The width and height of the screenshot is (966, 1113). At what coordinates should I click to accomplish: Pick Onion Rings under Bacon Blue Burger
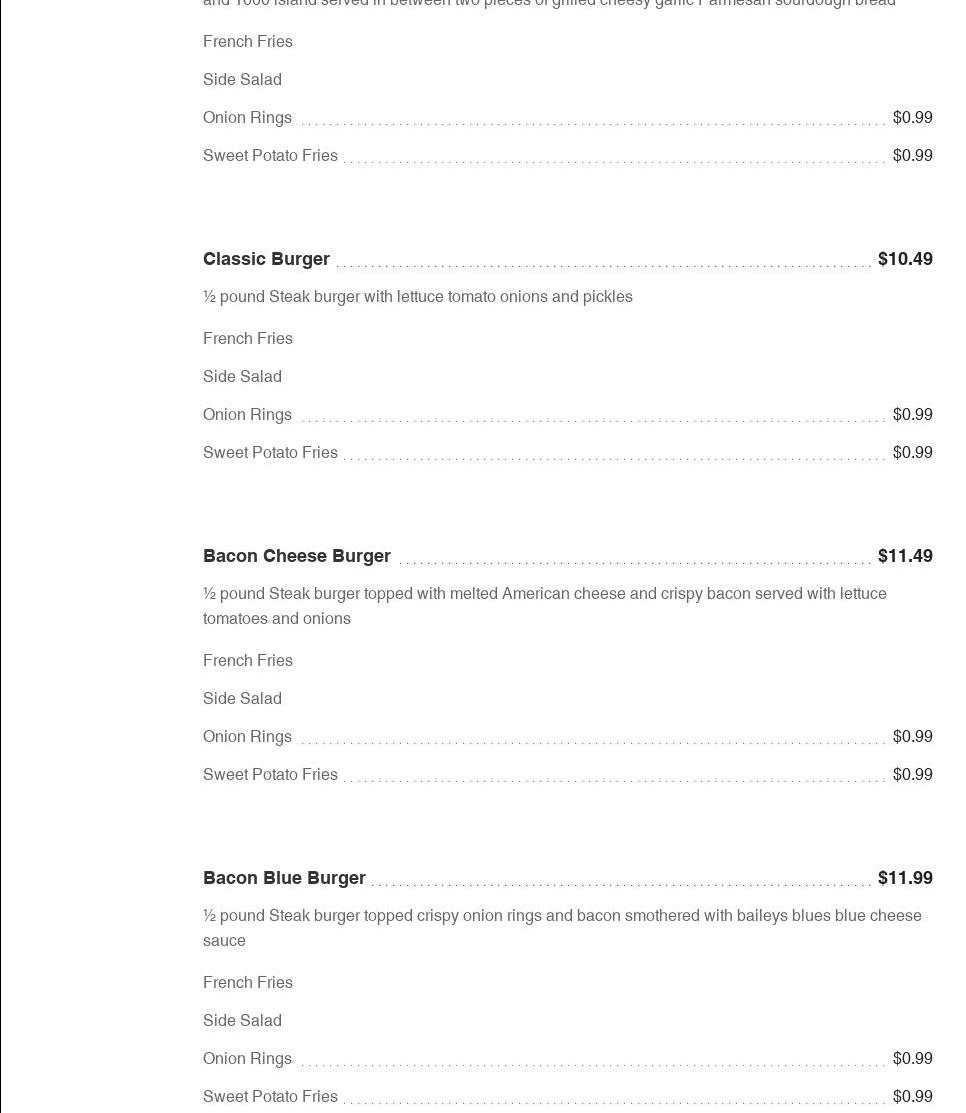click(x=247, y=1059)
